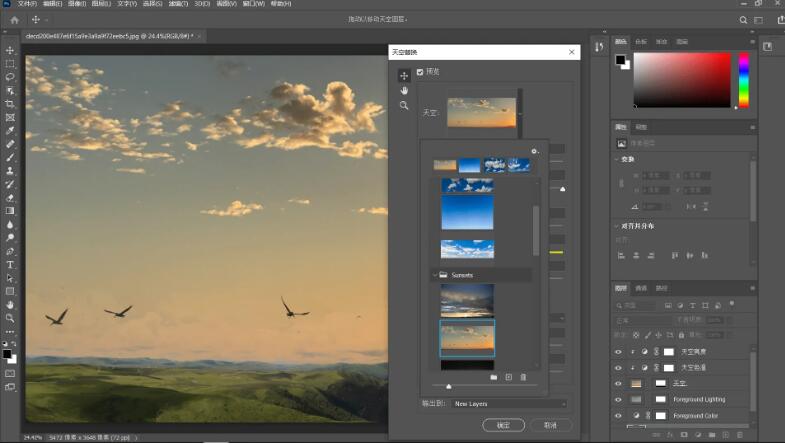Click the 确定 (OK) button
The image size is (785, 444).
(503, 425)
